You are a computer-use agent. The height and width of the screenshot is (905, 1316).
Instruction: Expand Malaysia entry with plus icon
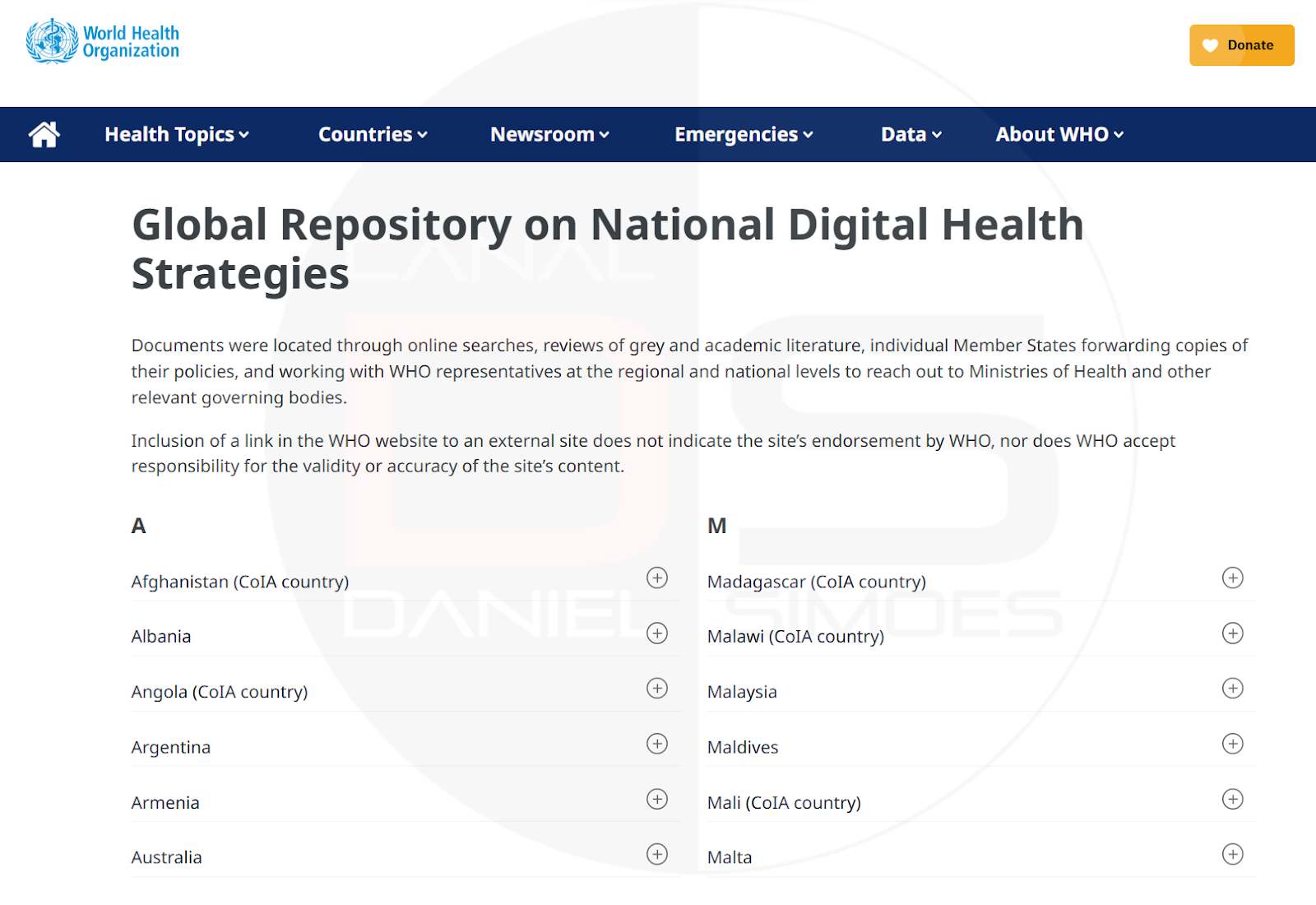[1232, 688]
